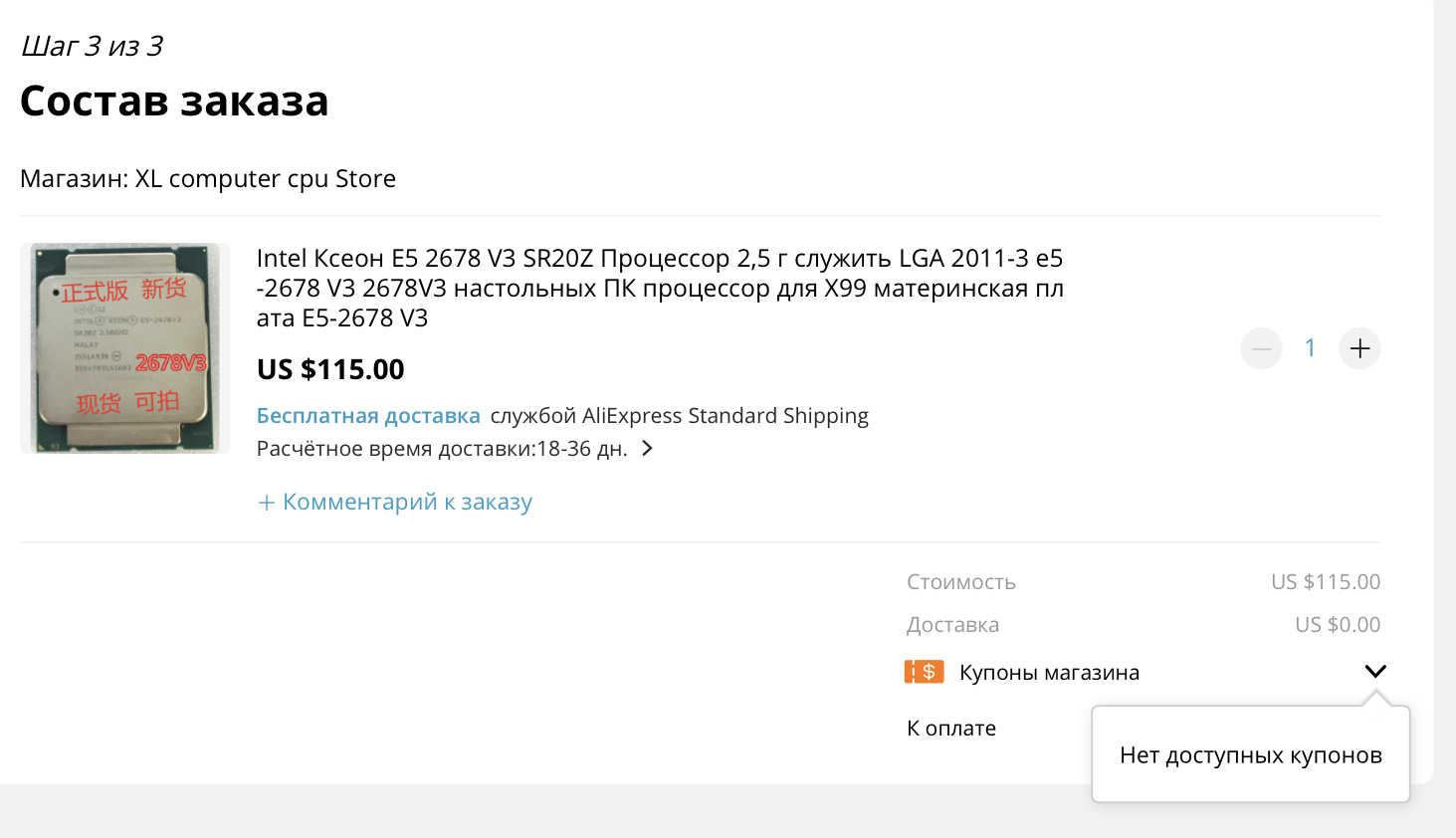The image size is (1456, 838).
Task: Click the Купоны магазина label
Action: point(1049,673)
